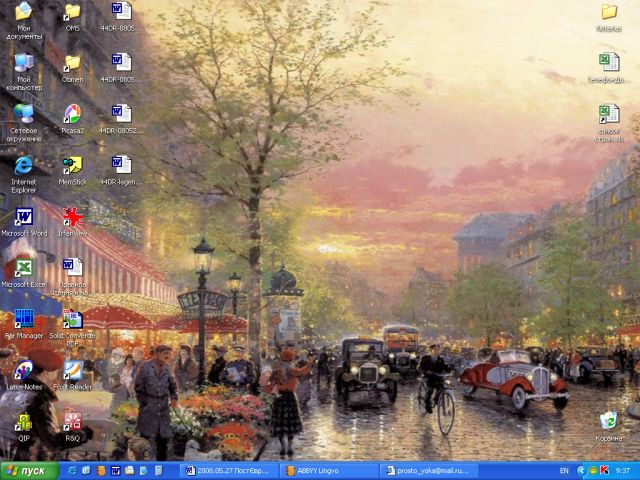Click the EN language indicator
Screen dimensions: 640x480
(564, 471)
